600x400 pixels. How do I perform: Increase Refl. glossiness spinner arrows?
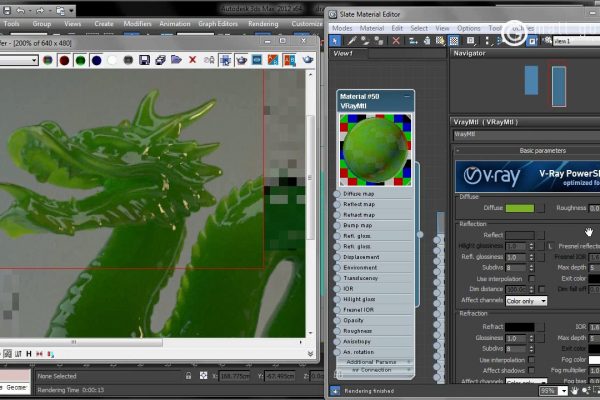pos(531,257)
